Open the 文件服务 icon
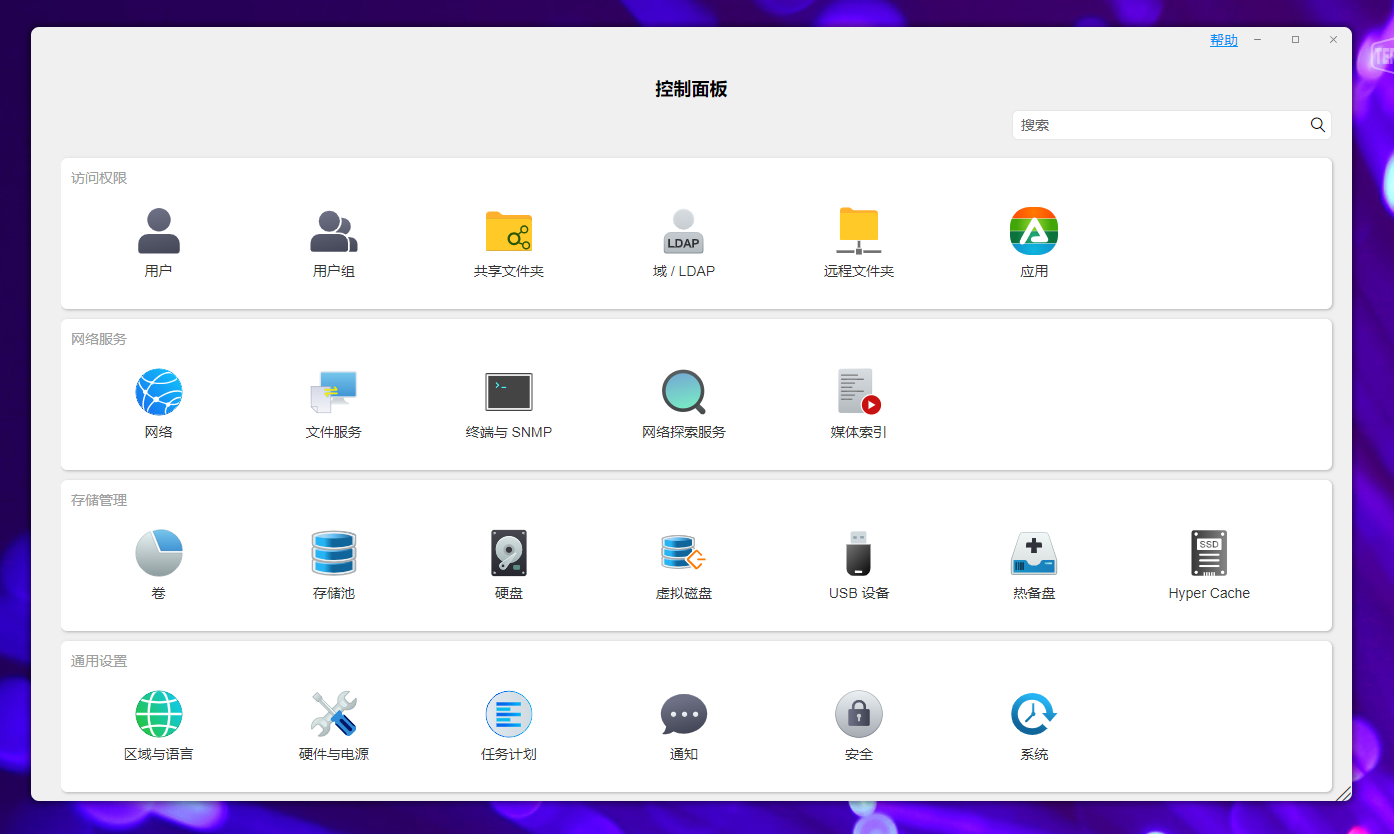Viewport: 1394px width, 834px height. [x=334, y=392]
